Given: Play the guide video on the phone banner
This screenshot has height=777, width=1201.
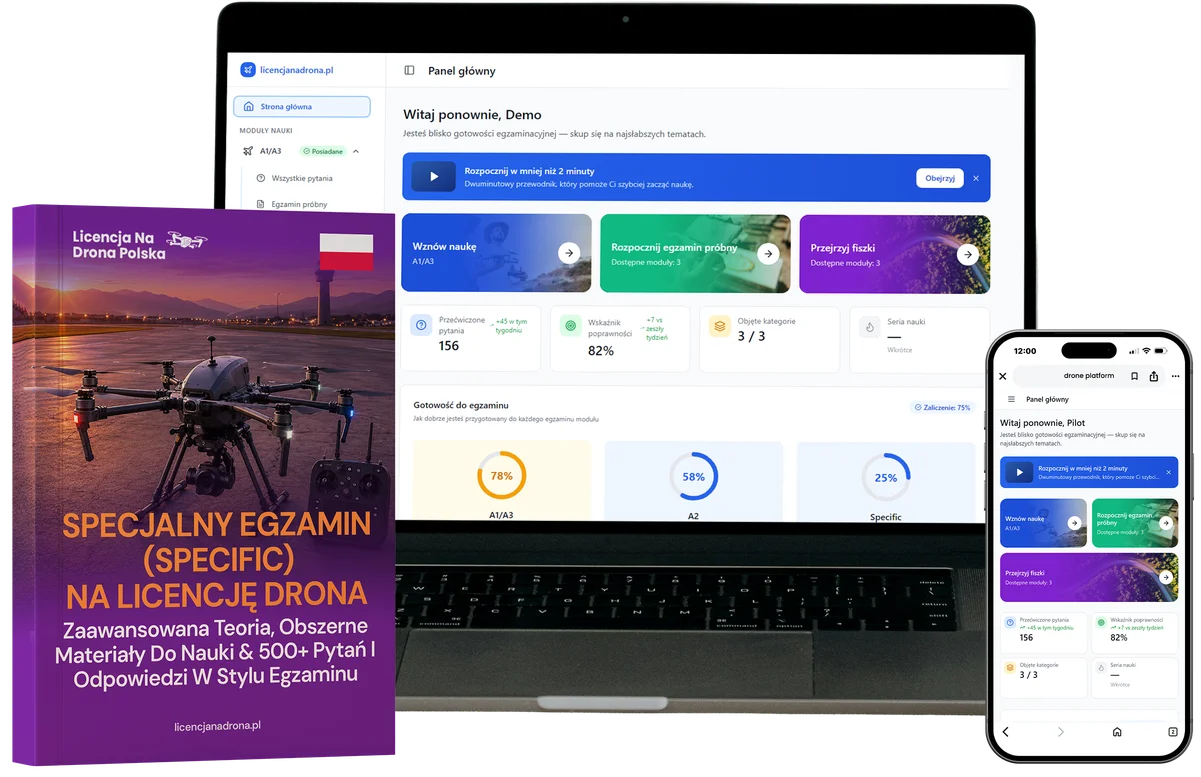Looking at the screenshot, I should tap(1019, 472).
